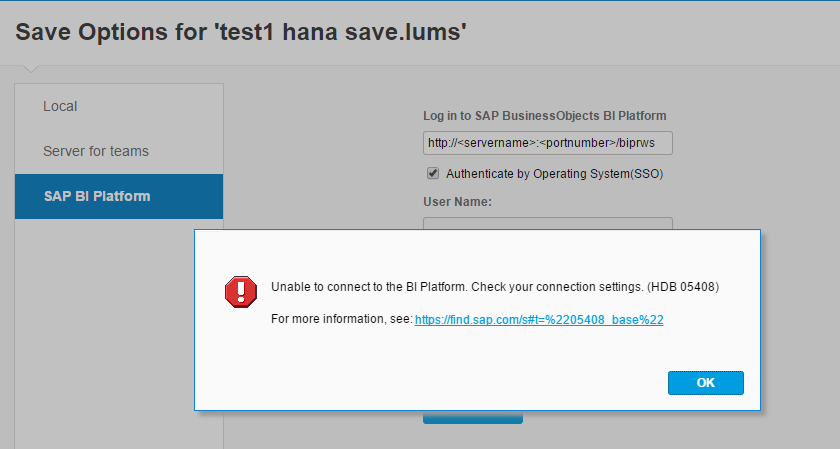Click the HDB 05408 error code
Screen dimensions: 840x449
coord(683,287)
